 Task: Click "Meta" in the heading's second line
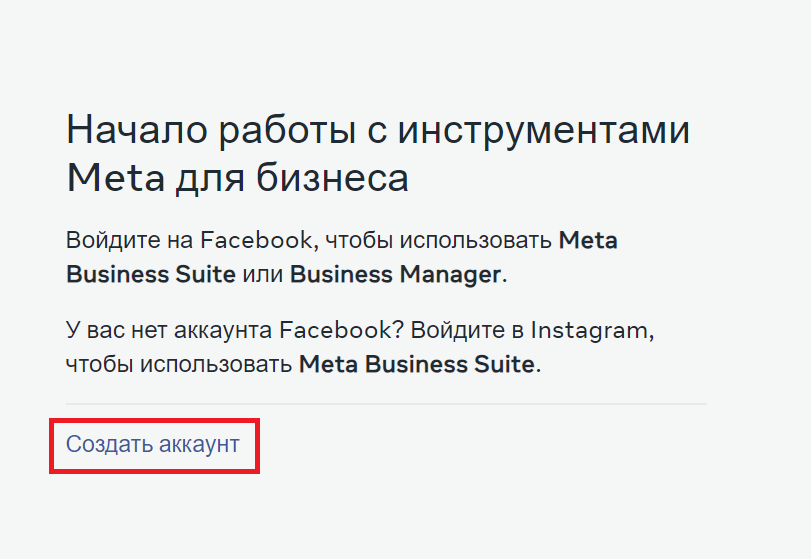point(113,178)
